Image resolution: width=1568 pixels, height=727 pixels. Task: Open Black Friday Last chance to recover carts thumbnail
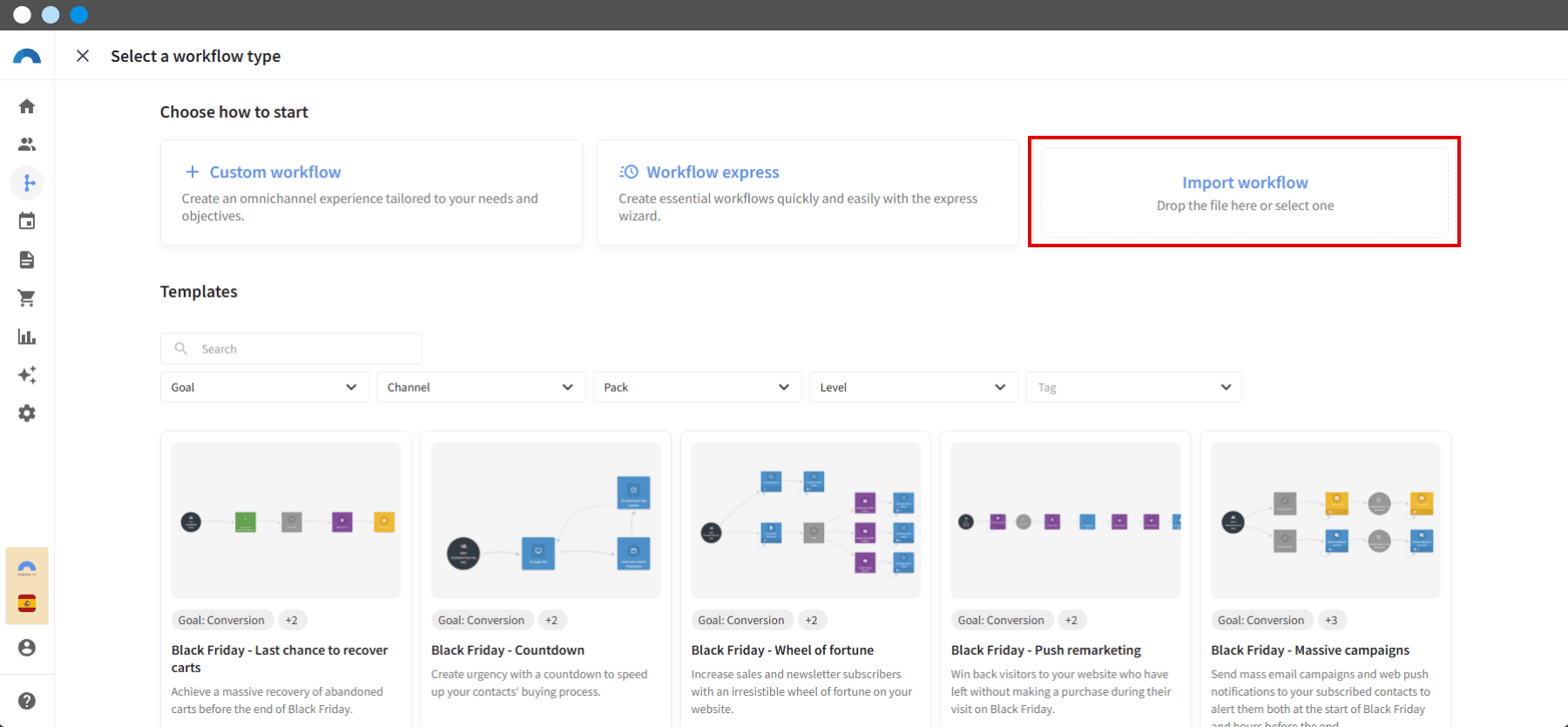pyautogui.click(x=286, y=521)
